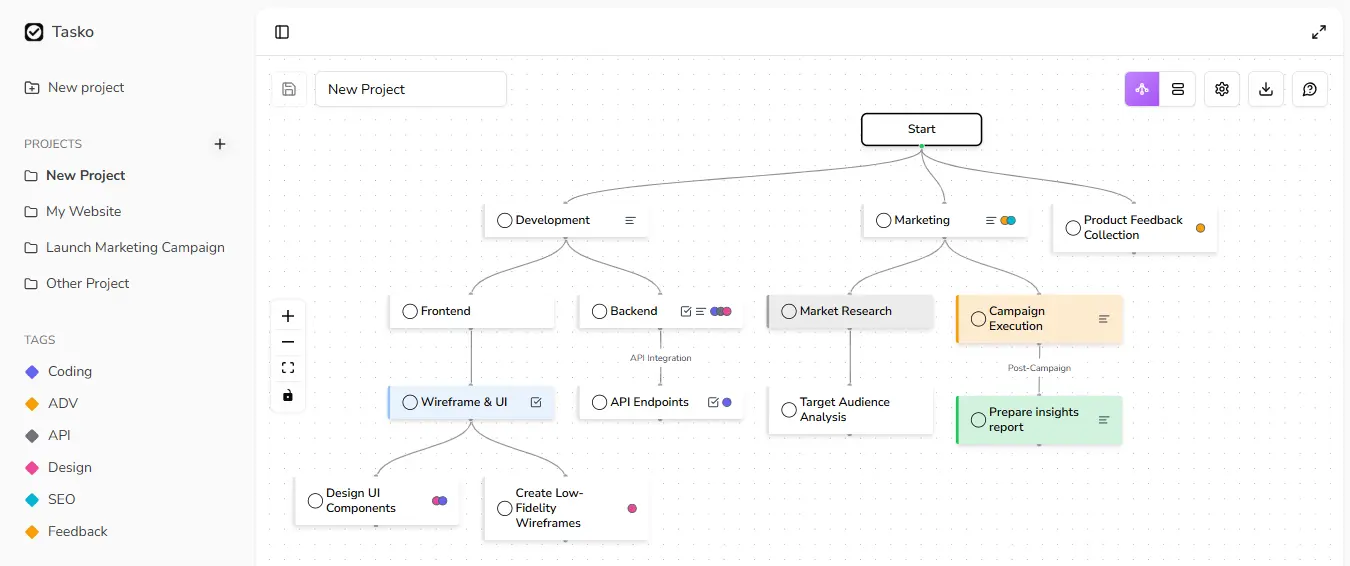Toggle the sidebar panel icon

[x=282, y=32]
